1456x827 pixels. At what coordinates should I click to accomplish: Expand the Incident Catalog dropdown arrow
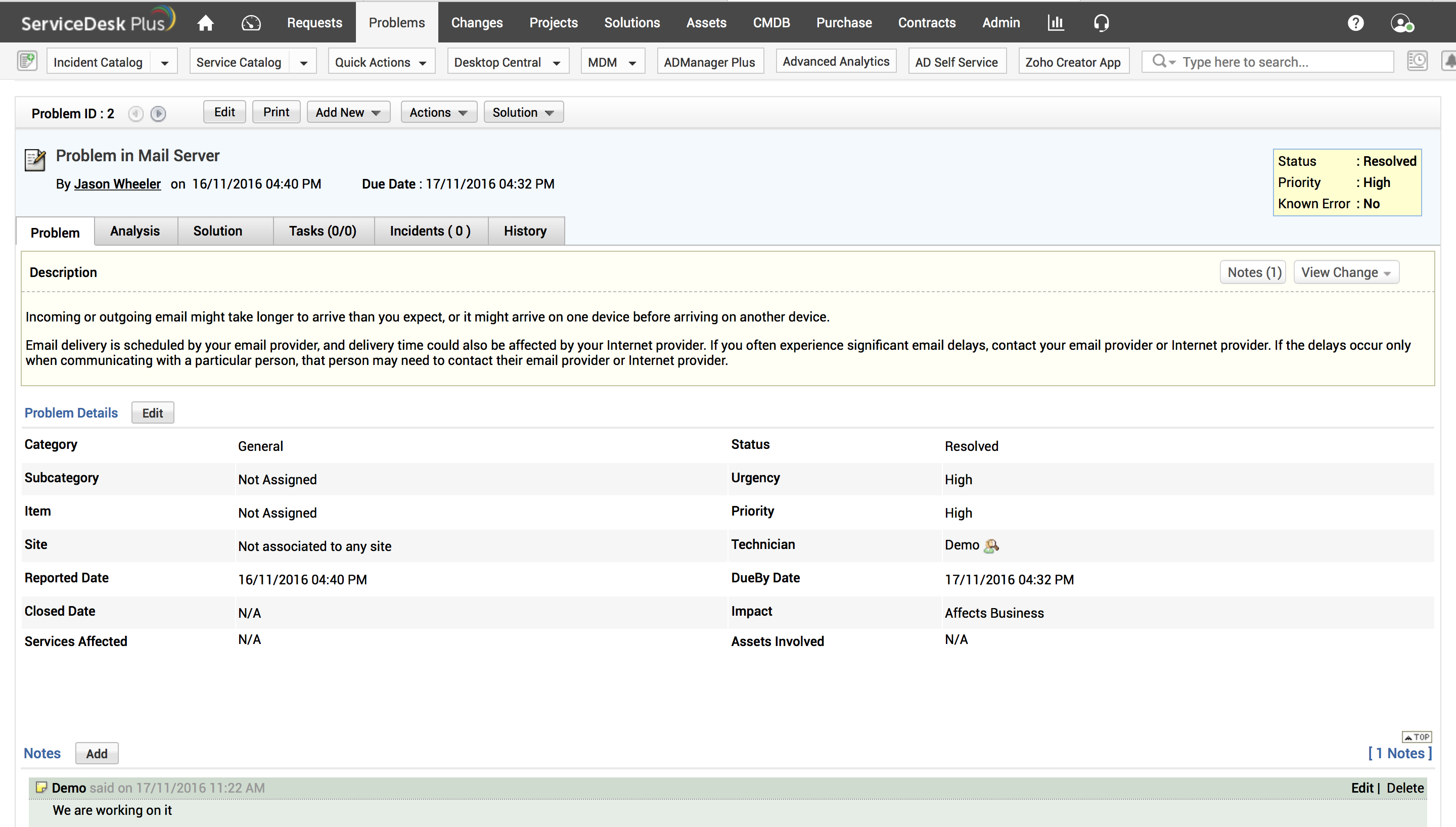pyautogui.click(x=164, y=63)
